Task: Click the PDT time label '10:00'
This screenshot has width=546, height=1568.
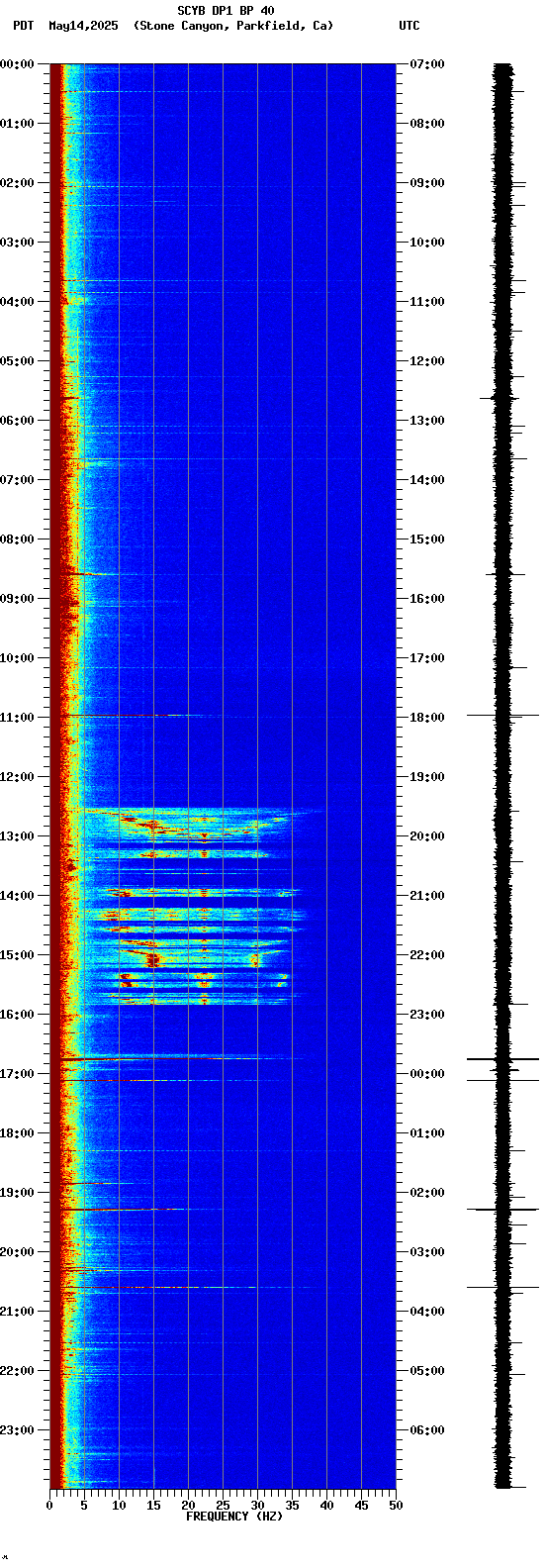Action: (17, 658)
